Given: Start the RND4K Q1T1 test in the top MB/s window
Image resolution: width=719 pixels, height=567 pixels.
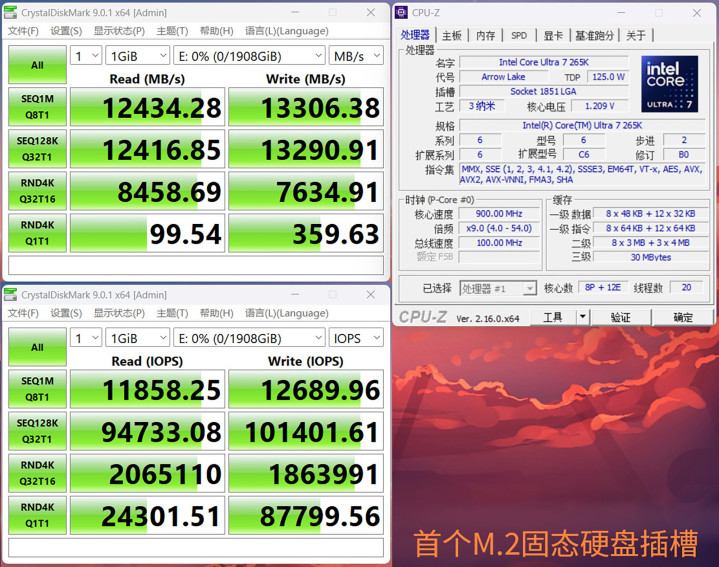Looking at the screenshot, I should coord(37,233).
